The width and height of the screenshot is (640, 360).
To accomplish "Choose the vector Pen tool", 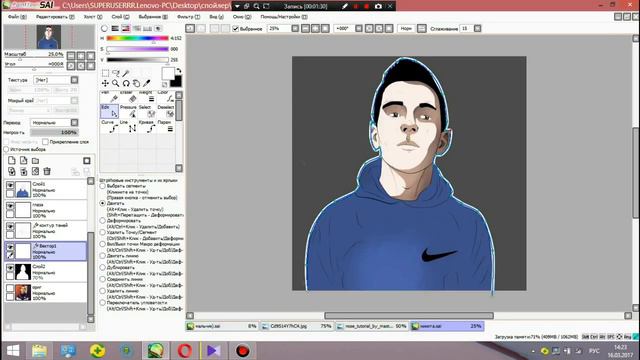I will (109, 97).
